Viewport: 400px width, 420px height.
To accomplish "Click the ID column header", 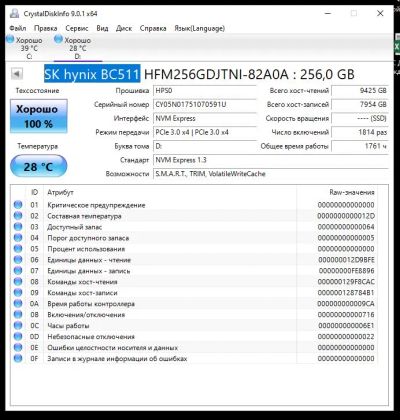I will 34,192.
